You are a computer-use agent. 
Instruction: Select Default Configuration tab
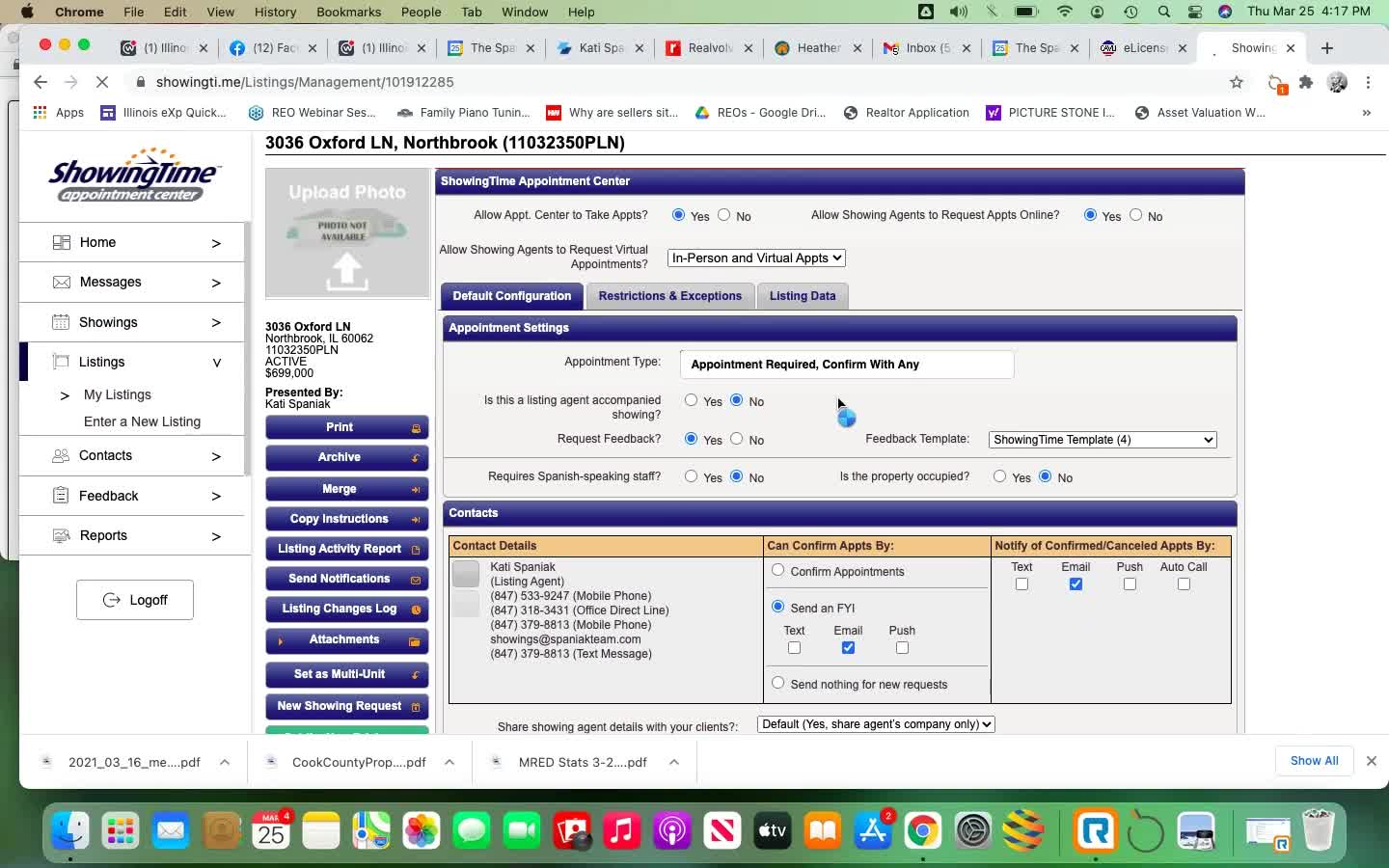(x=511, y=296)
